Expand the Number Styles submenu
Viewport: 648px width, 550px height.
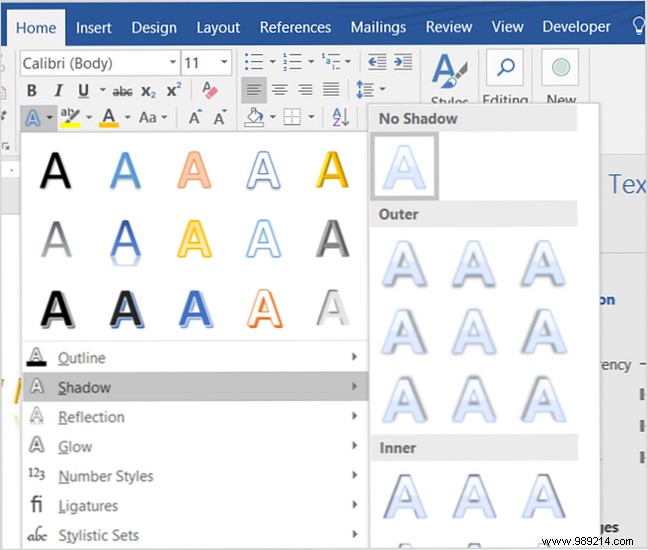(x=195, y=476)
